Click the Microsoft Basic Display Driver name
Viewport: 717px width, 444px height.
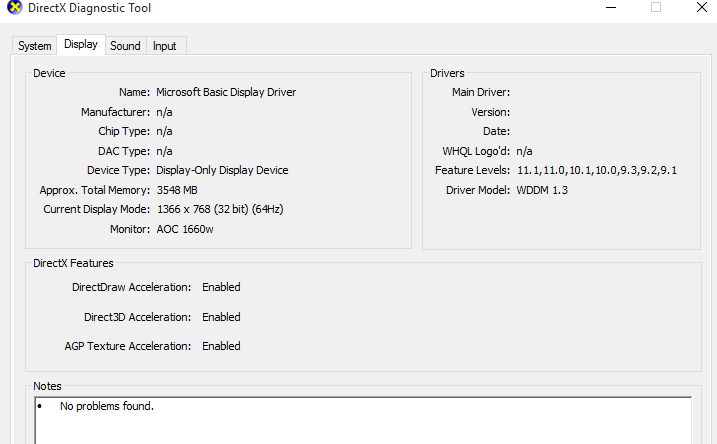coord(226,92)
